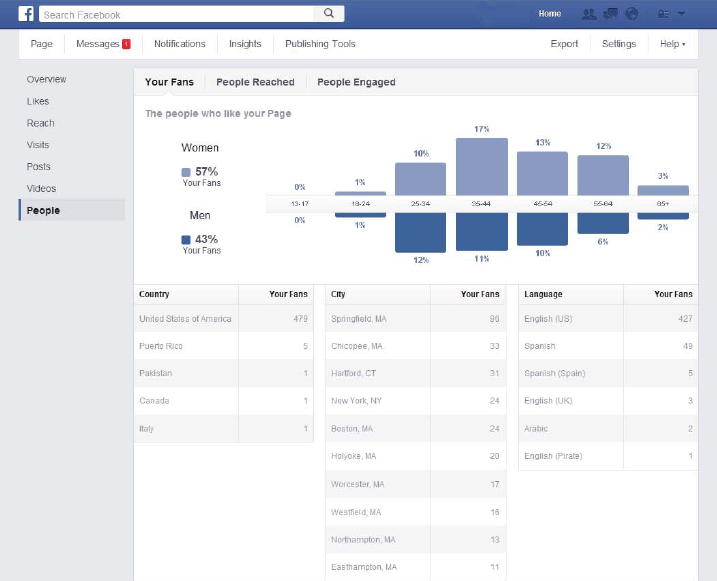Screen dimensions: 717x581
Task: Click the red Messages badge
Action: 126,44
